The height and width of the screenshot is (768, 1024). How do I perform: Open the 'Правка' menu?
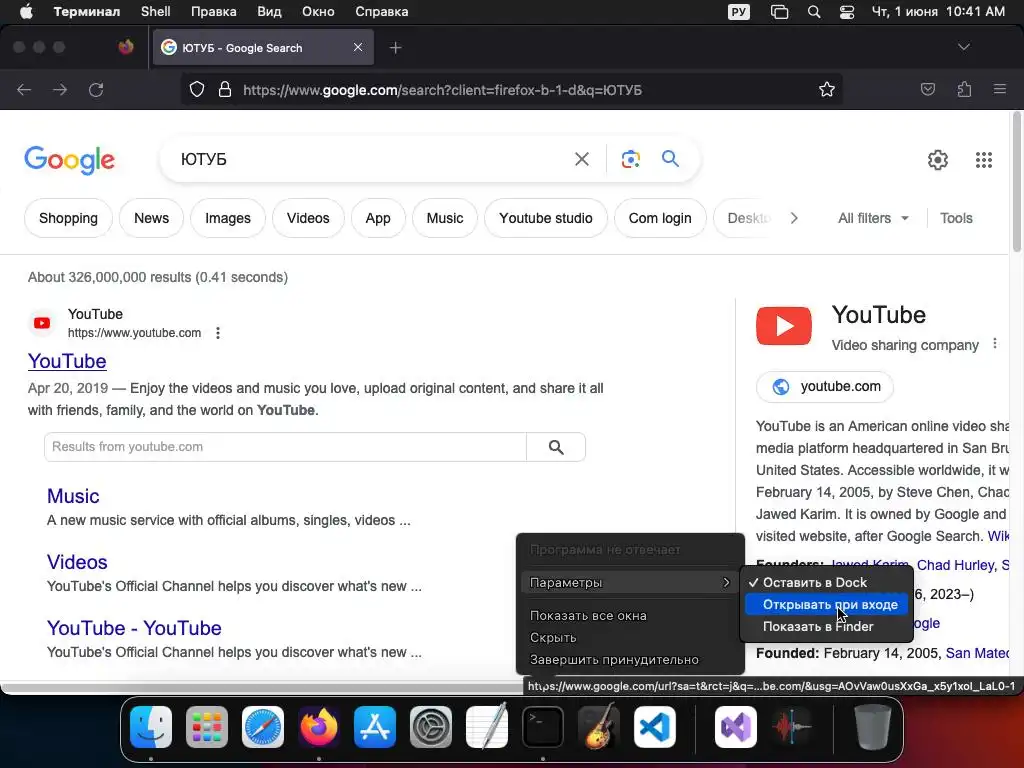(214, 12)
